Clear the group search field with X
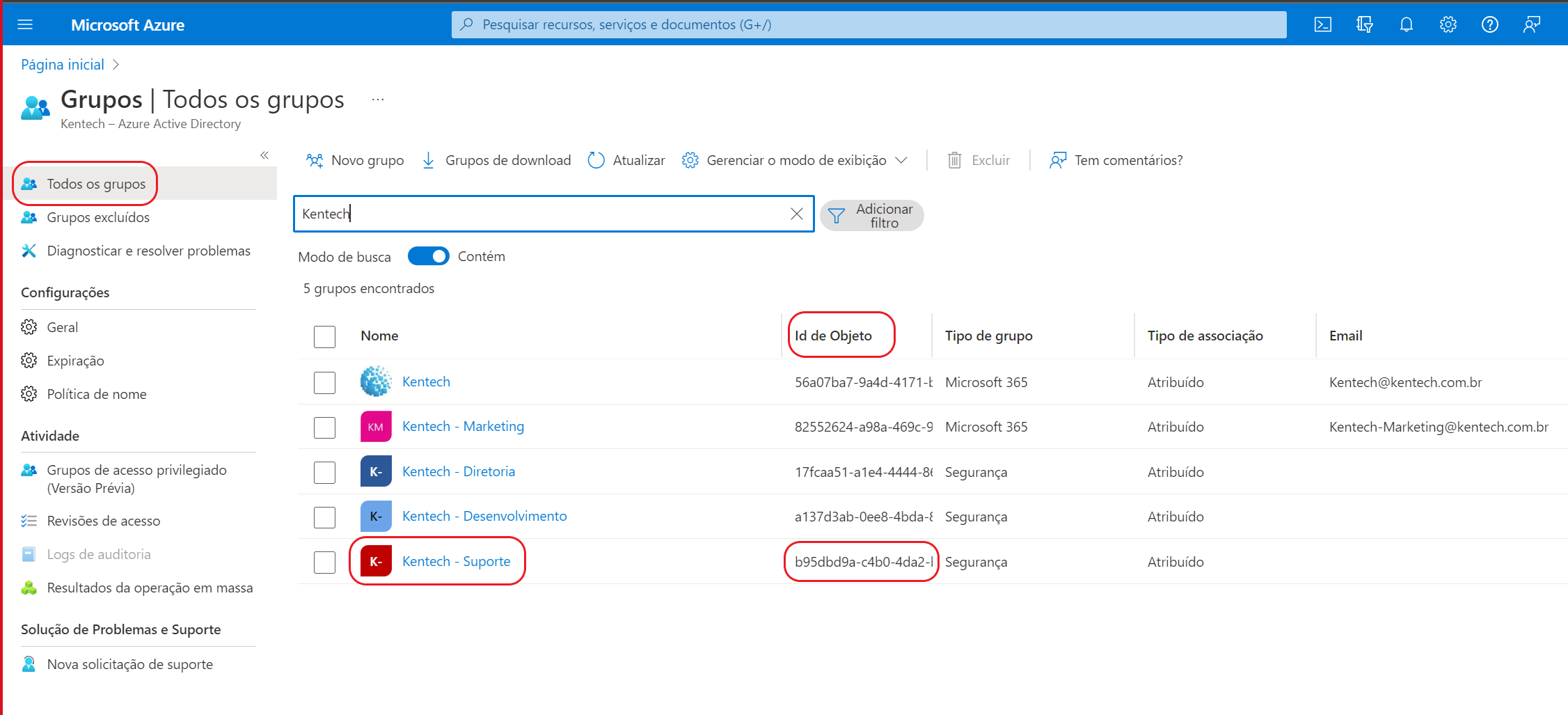Image resolution: width=1568 pixels, height=715 pixels. [x=797, y=214]
